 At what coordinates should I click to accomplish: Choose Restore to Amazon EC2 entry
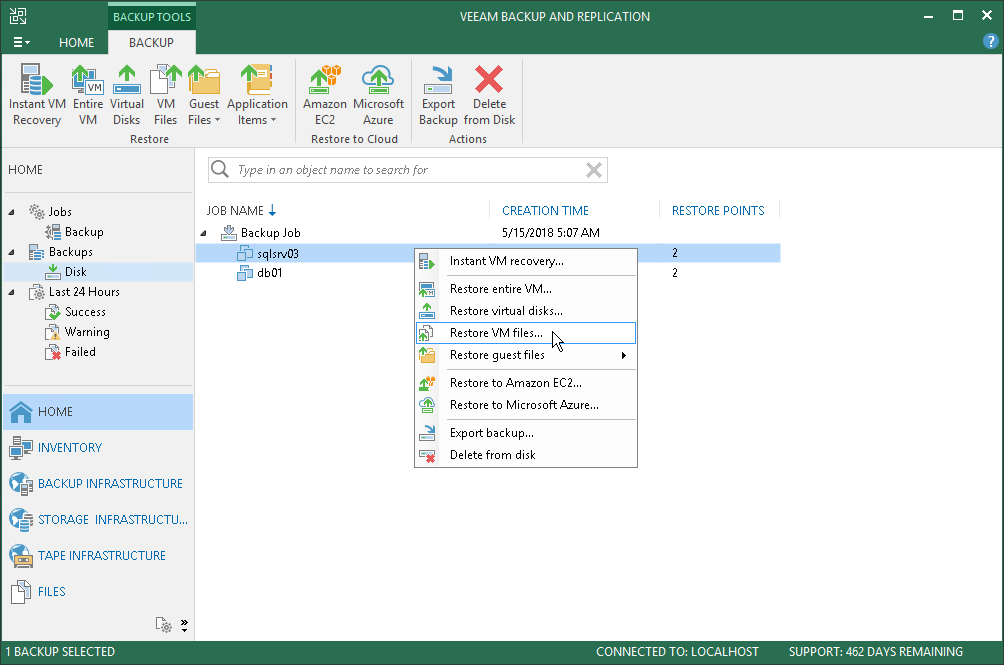click(526, 383)
